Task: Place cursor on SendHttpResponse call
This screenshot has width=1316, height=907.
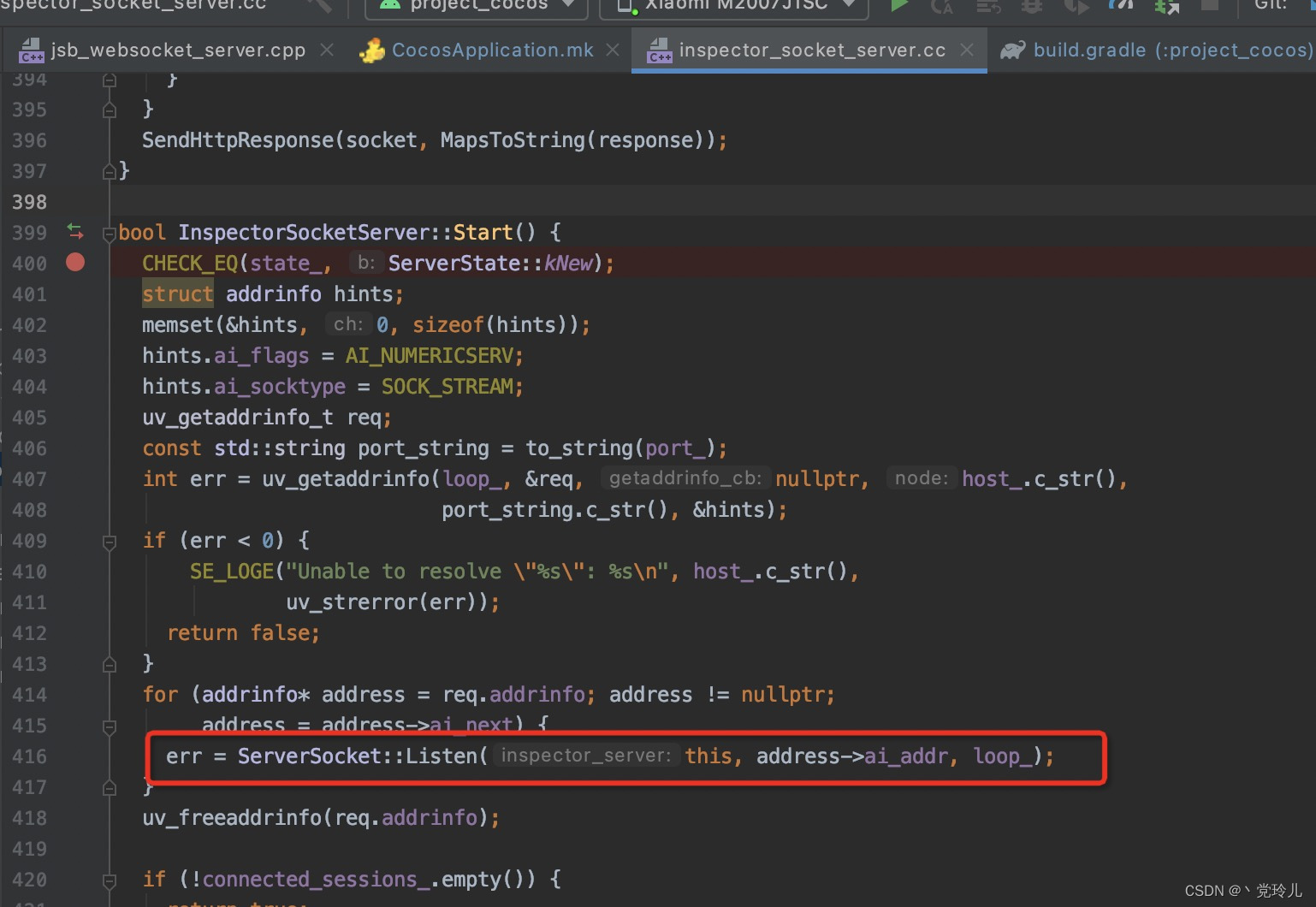Action: tap(237, 140)
